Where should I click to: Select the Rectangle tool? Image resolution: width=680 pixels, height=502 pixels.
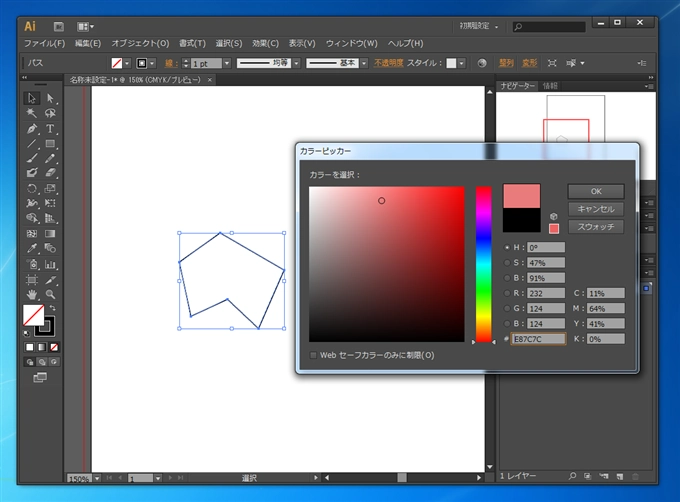point(50,143)
